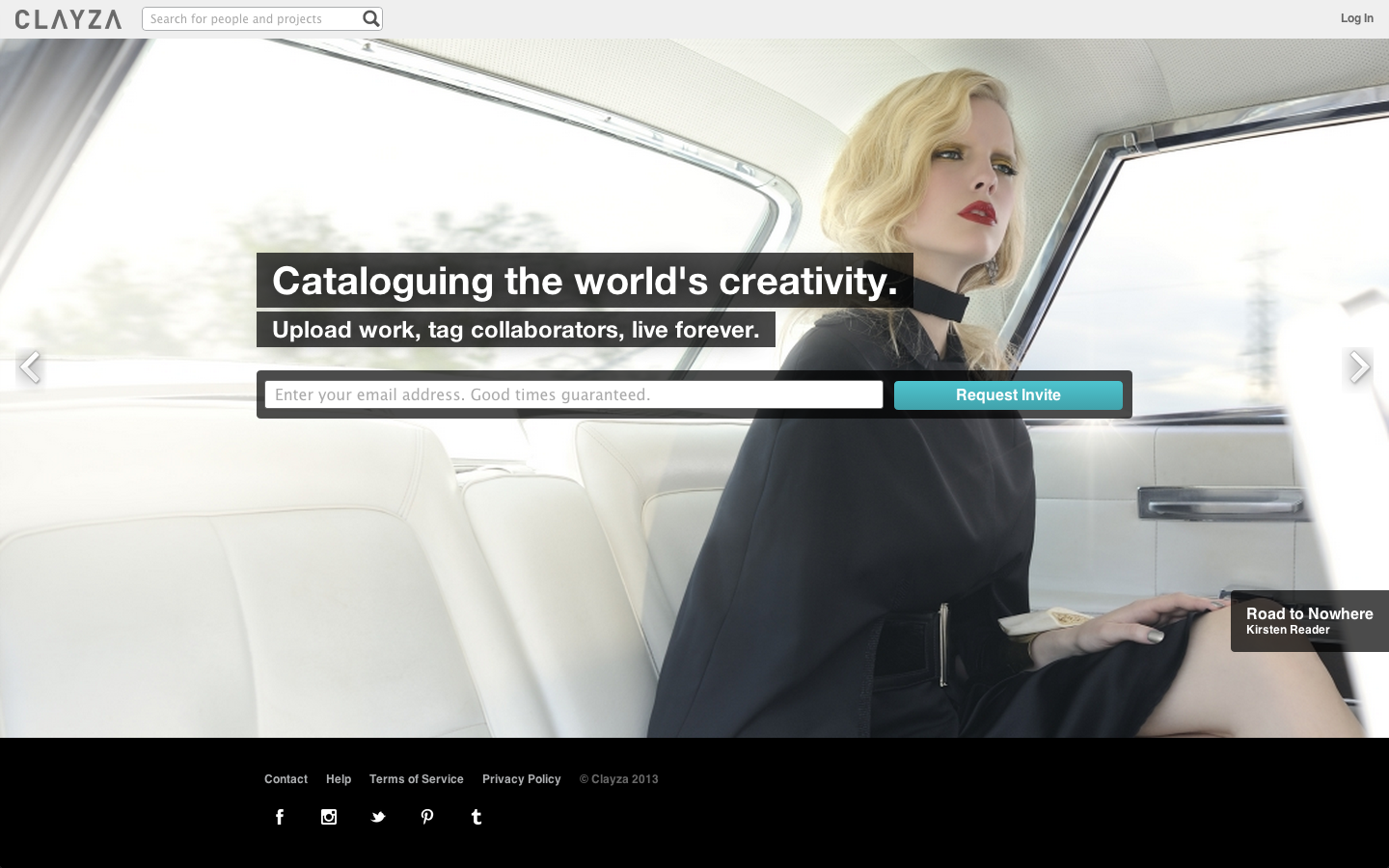Click the search magnifier icon
This screenshot has width=1389, height=868.
coord(370,18)
